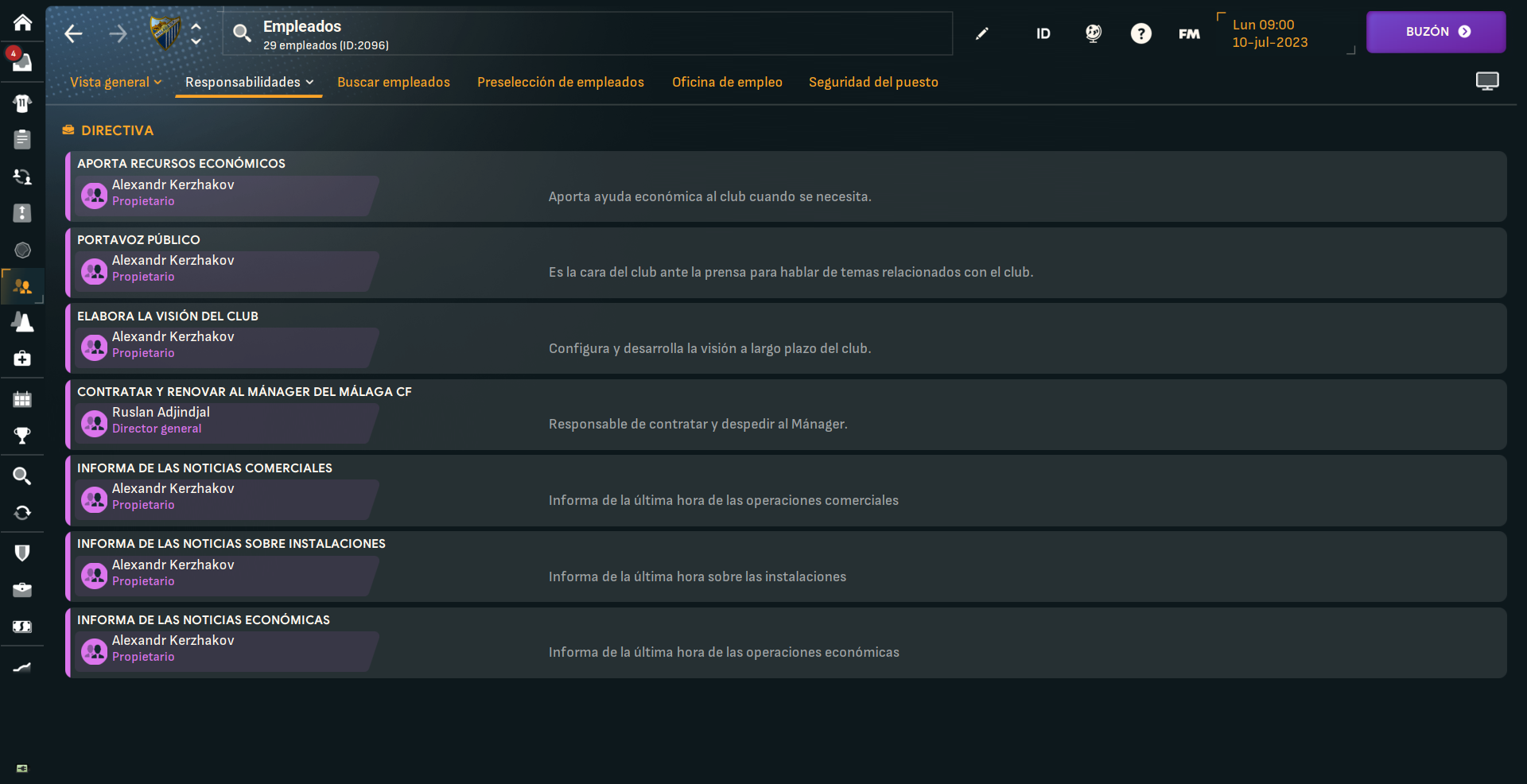Click 'Aporta ayuda económica al club cuando se necesita.'
This screenshot has height=784, width=1527.
point(709,196)
